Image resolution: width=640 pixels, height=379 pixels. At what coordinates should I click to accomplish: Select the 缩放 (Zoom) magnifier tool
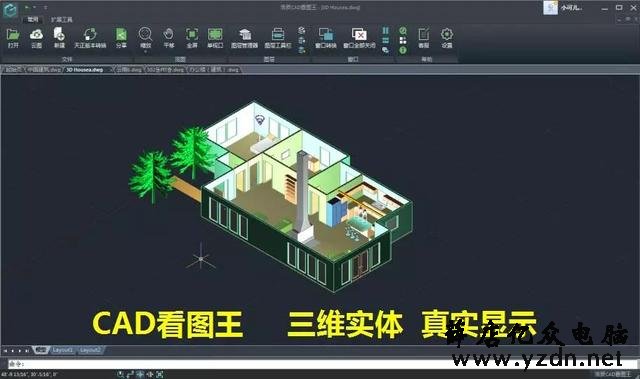(x=145, y=34)
